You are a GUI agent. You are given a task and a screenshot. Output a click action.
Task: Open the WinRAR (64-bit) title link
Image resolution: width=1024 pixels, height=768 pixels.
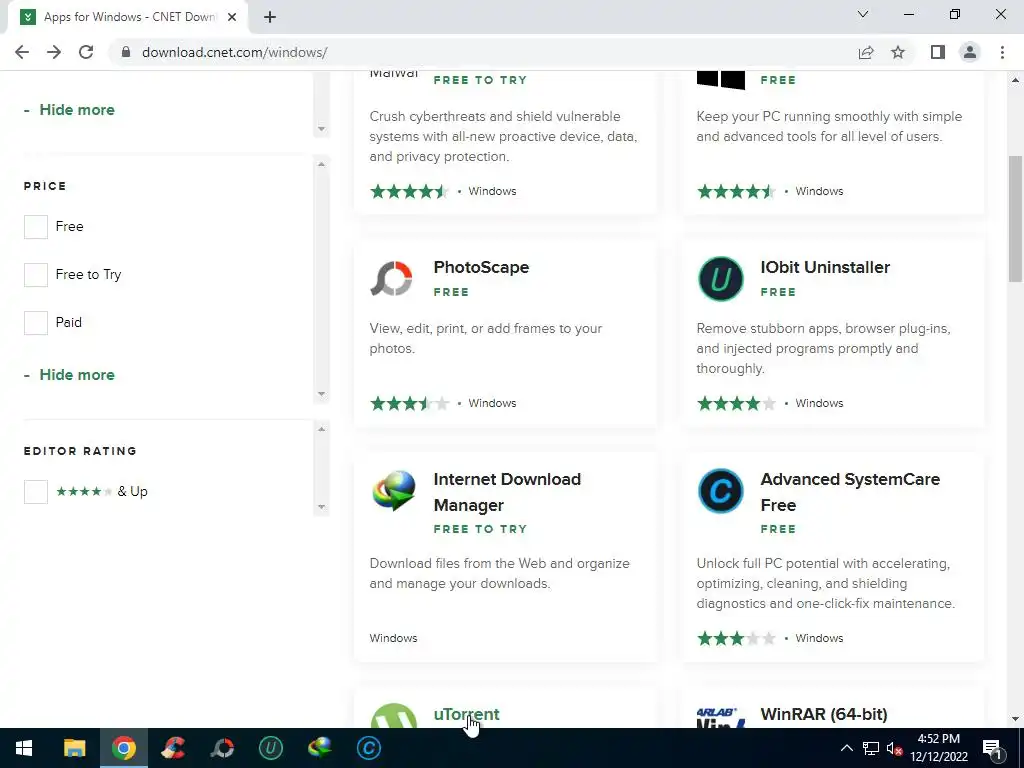coord(824,714)
